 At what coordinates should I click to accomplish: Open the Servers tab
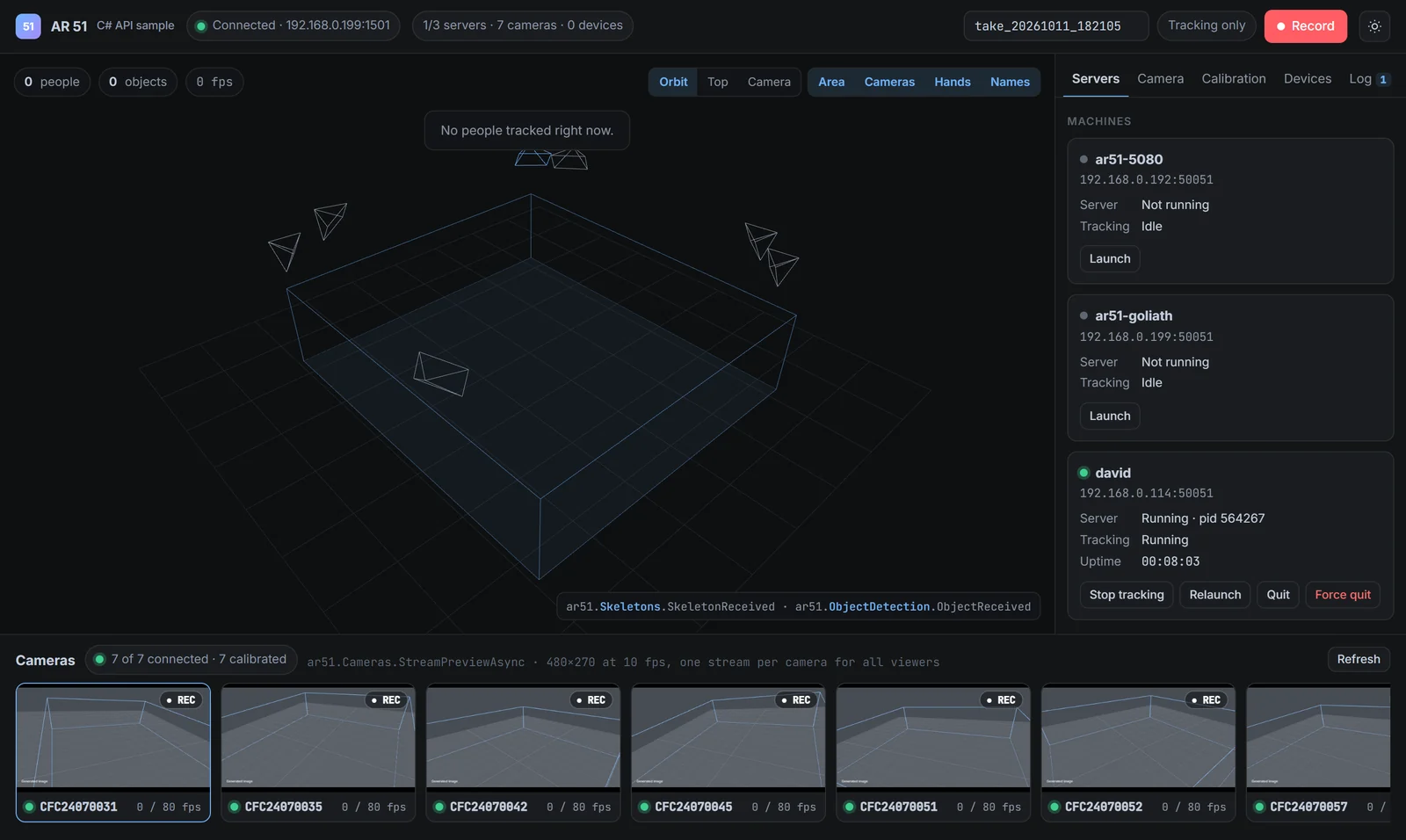pos(1096,79)
